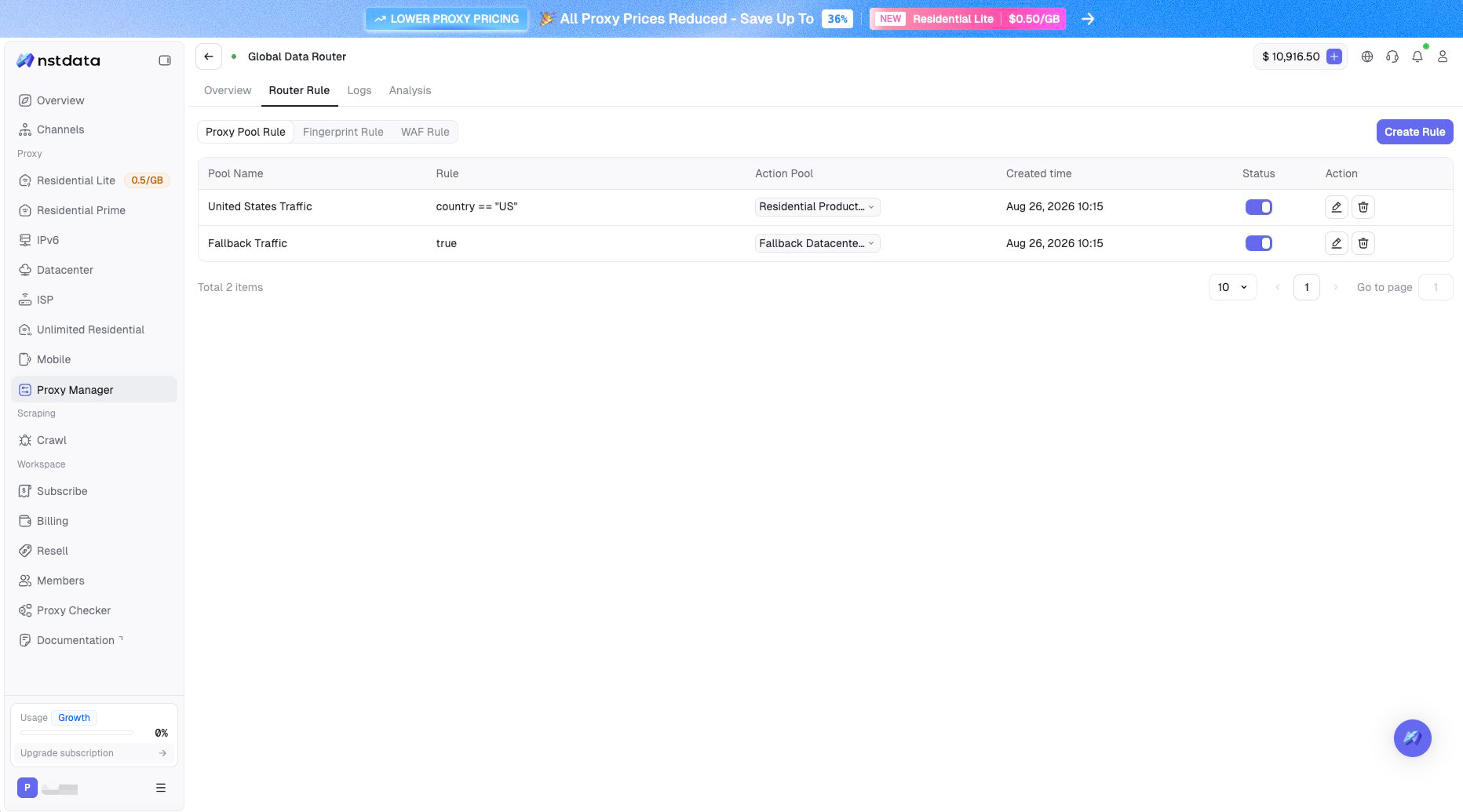Open Members in the sidebar
The height and width of the screenshot is (812, 1463).
tap(94, 581)
